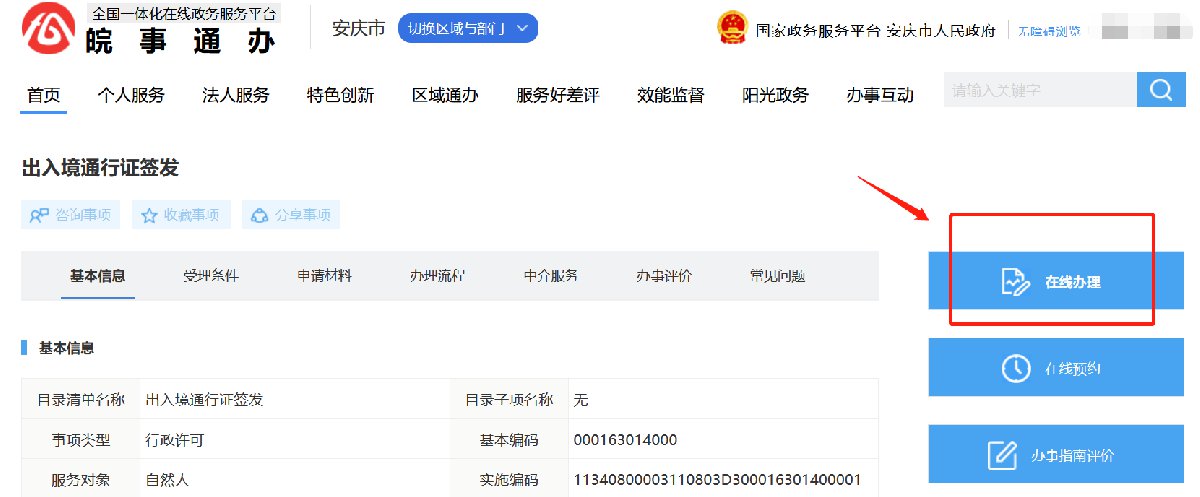Click the 在线预约 clock icon
Viewport: 1200px width, 497px height.
(1015, 368)
